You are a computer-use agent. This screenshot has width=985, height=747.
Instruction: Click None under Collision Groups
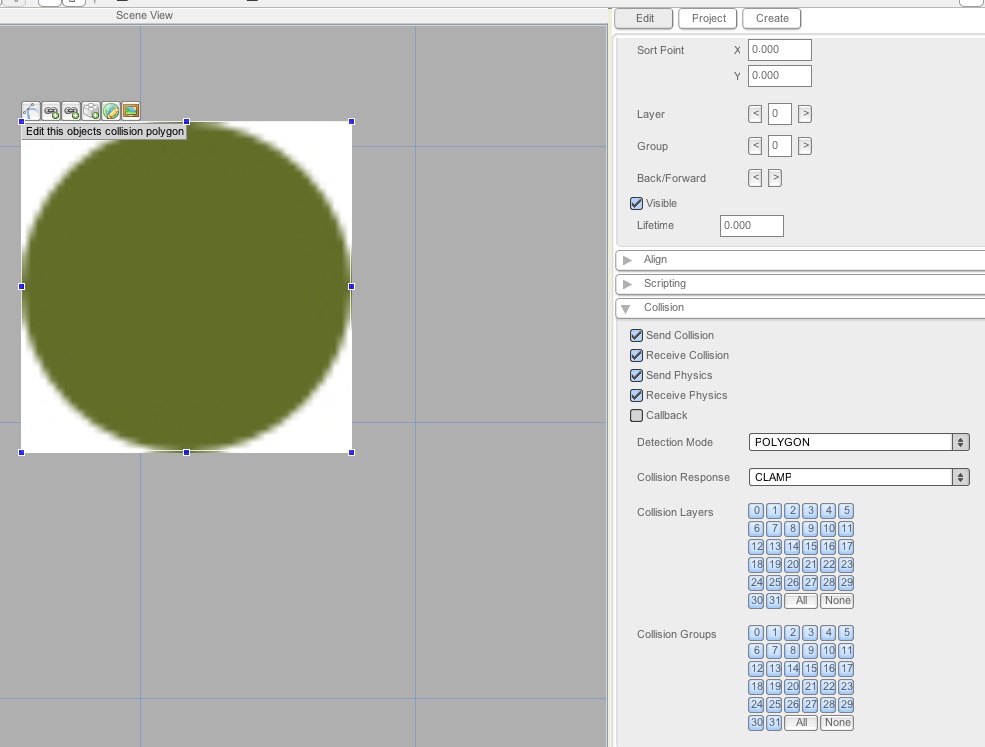tap(837, 723)
